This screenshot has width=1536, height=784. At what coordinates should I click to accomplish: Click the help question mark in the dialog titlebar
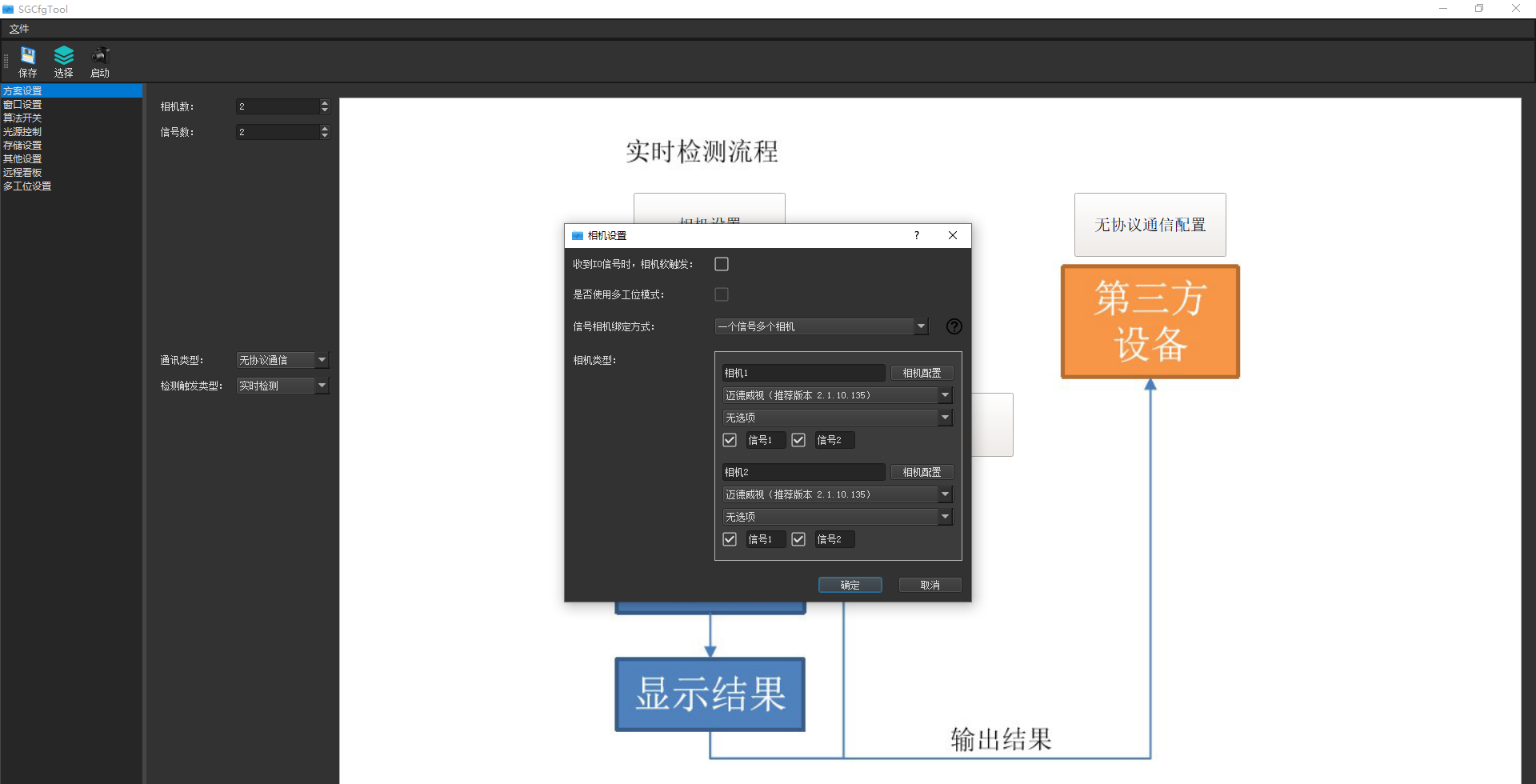(917, 235)
